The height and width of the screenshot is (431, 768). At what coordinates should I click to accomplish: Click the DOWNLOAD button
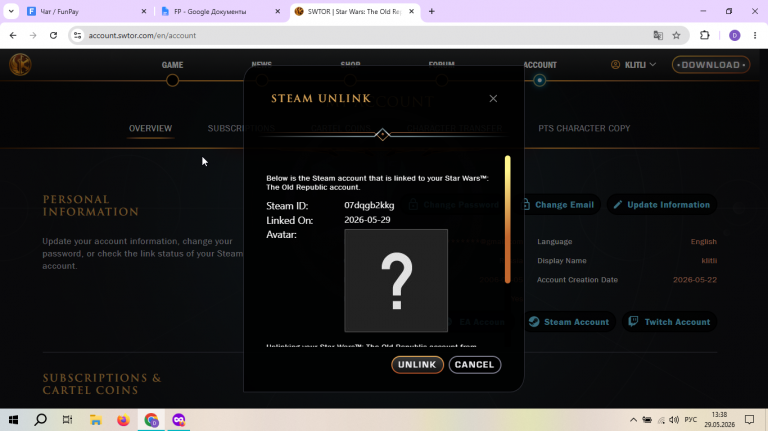click(711, 65)
